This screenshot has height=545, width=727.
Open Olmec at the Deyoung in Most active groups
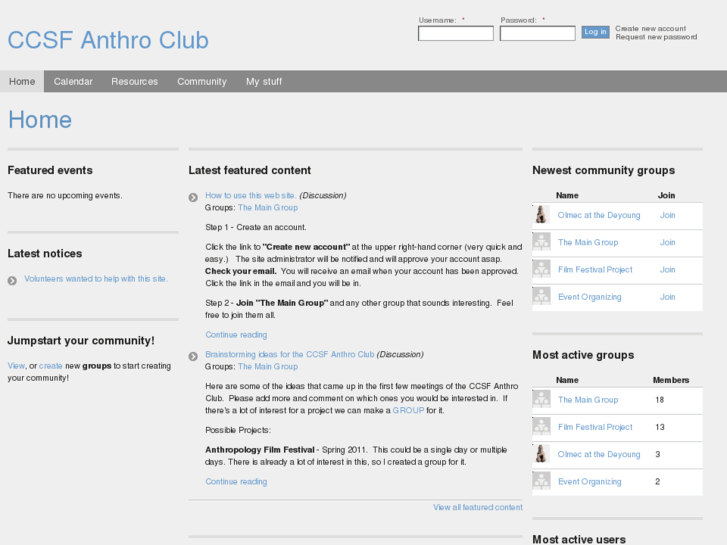pos(599,455)
